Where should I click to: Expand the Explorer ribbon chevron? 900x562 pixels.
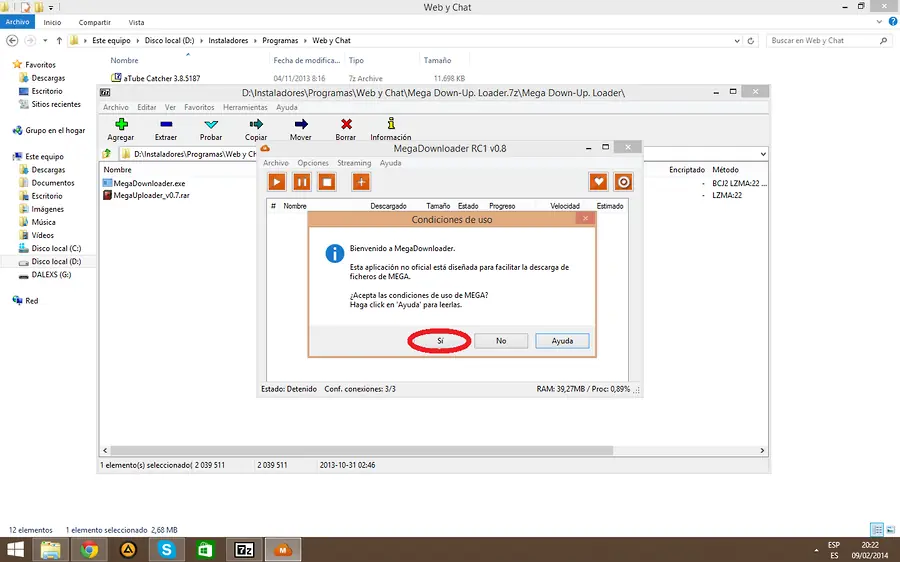coord(879,22)
